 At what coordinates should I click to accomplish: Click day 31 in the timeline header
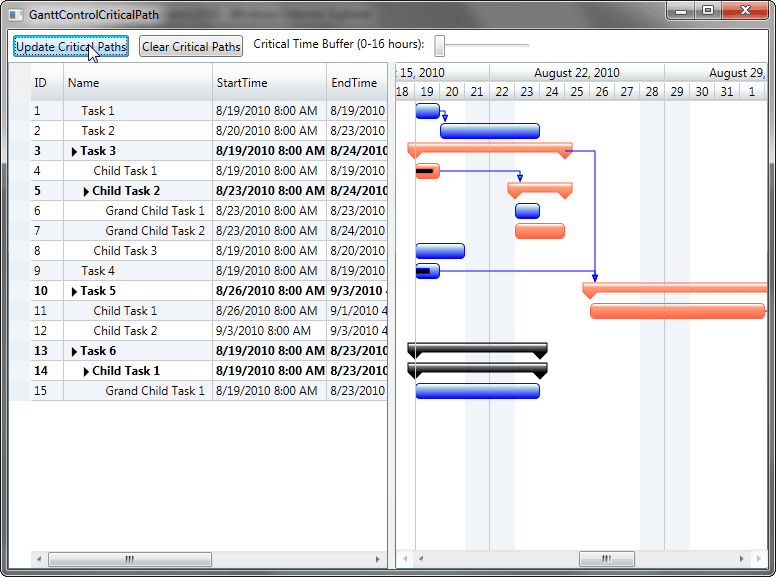click(727, 92)
